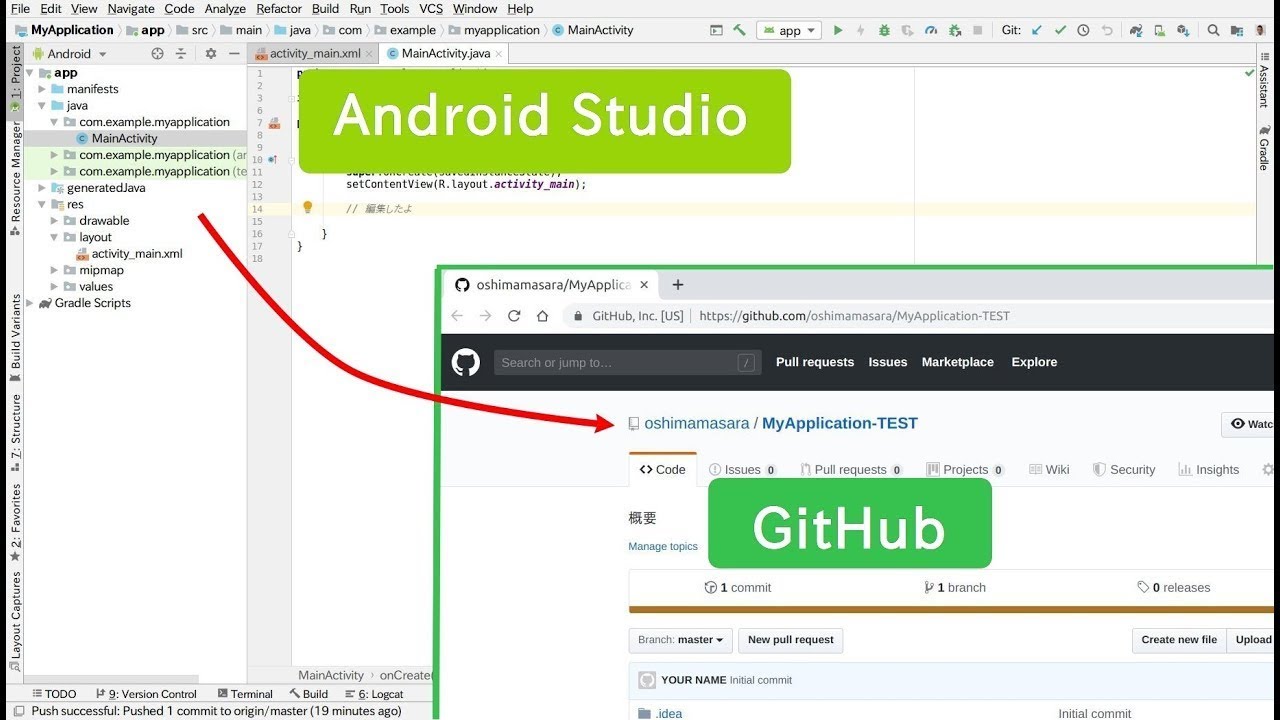Open the 6: Logcat tool window
The height and width of the screenshot is (720, 1280).
point(374,694)
